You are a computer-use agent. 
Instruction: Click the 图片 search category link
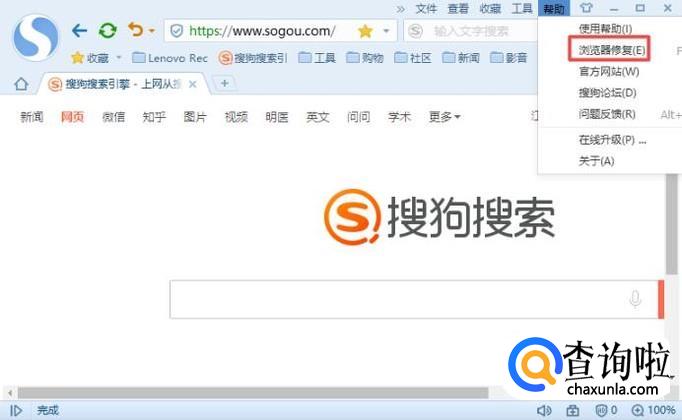(195, 117)
